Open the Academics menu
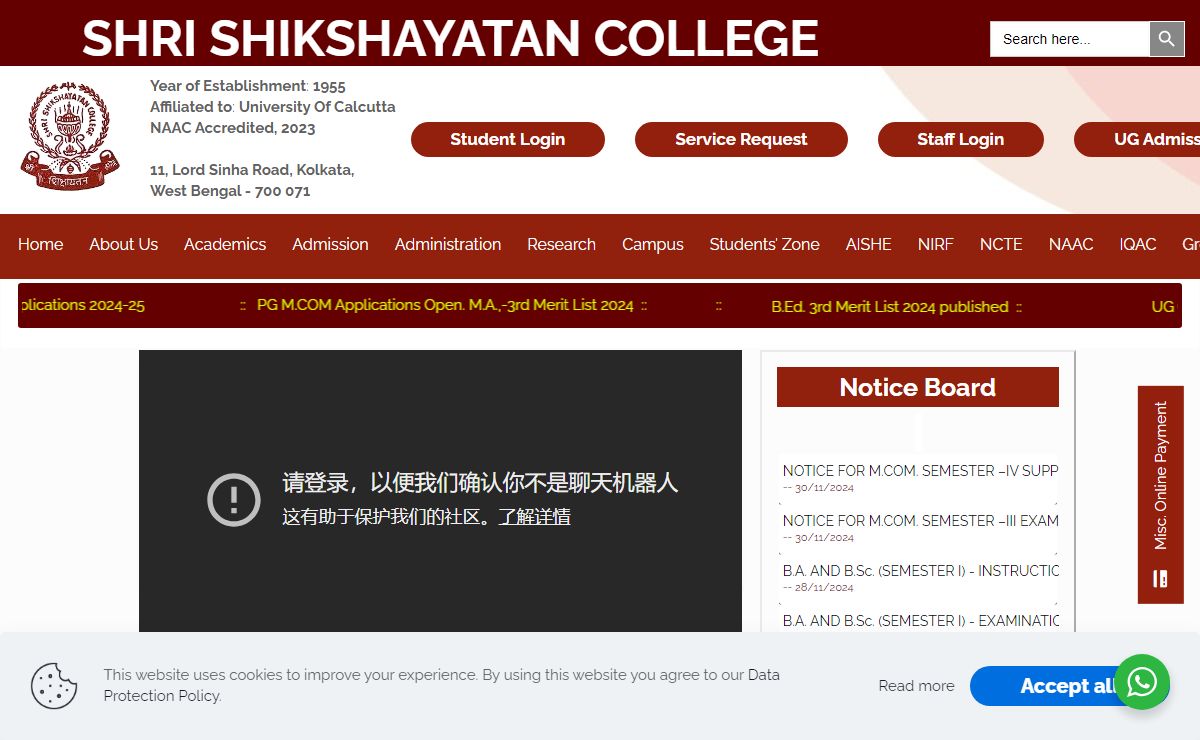Image resolution: width=1200 pixels, height=740 pixels. tap(225, 244)
